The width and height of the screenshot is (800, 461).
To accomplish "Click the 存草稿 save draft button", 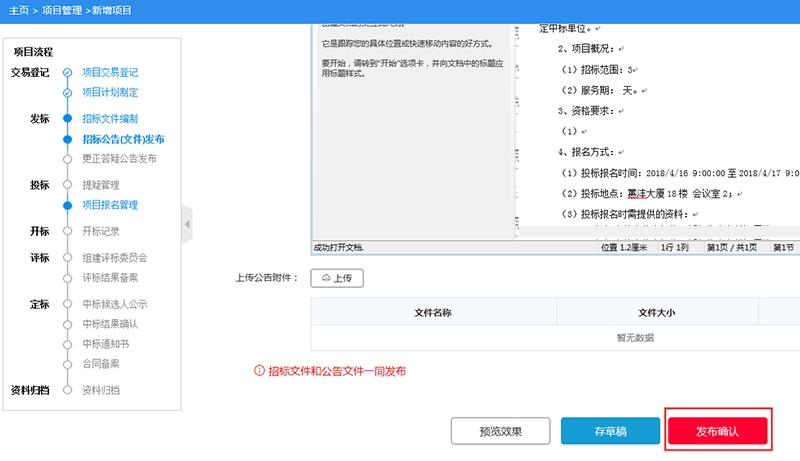I will click(x=610, y=431).
